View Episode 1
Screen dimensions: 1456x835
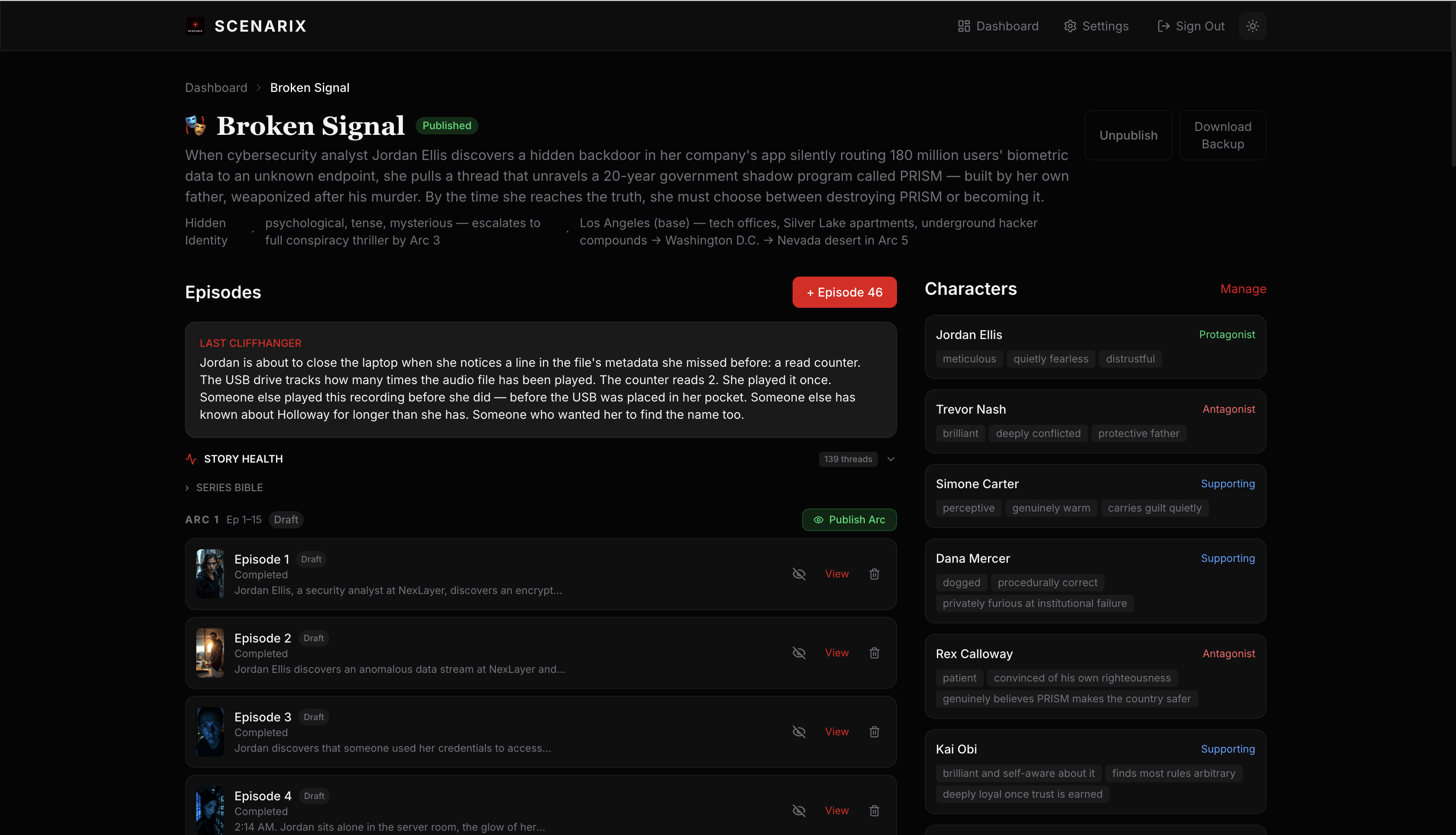(836, 574)
